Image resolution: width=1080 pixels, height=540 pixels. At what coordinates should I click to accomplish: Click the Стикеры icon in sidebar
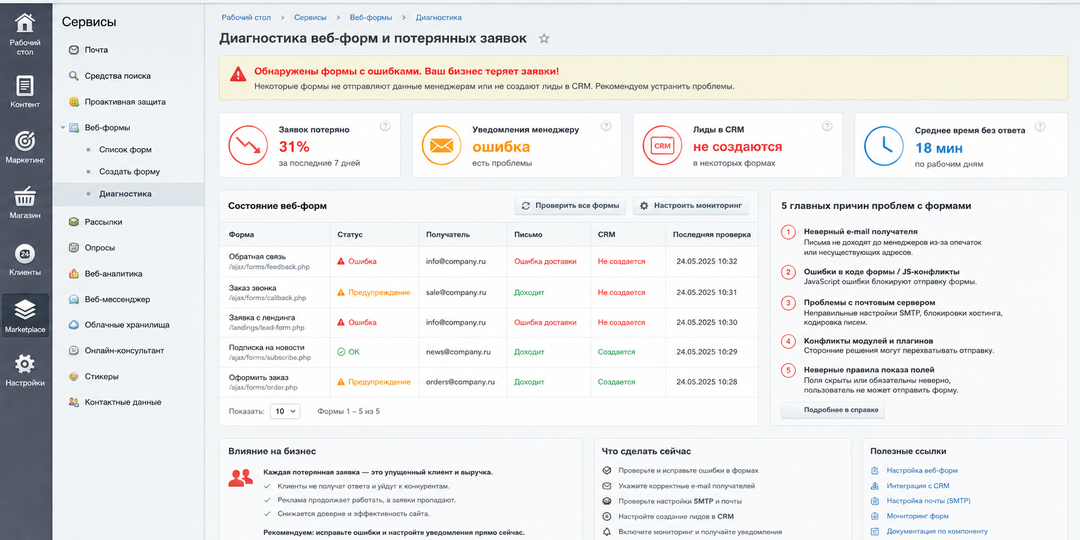(74, 377)
